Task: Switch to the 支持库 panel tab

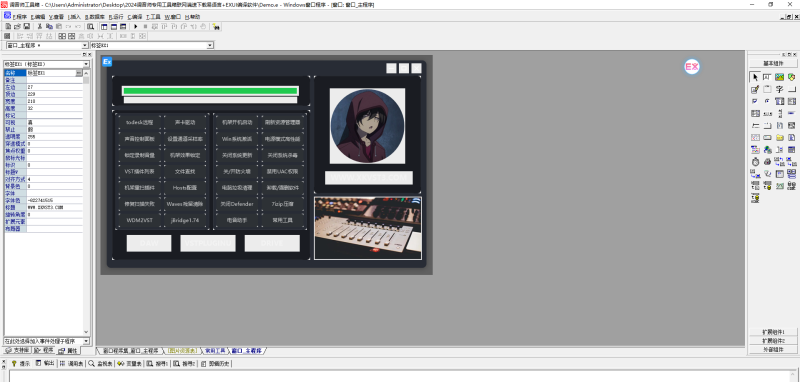Action: [18, 350]
